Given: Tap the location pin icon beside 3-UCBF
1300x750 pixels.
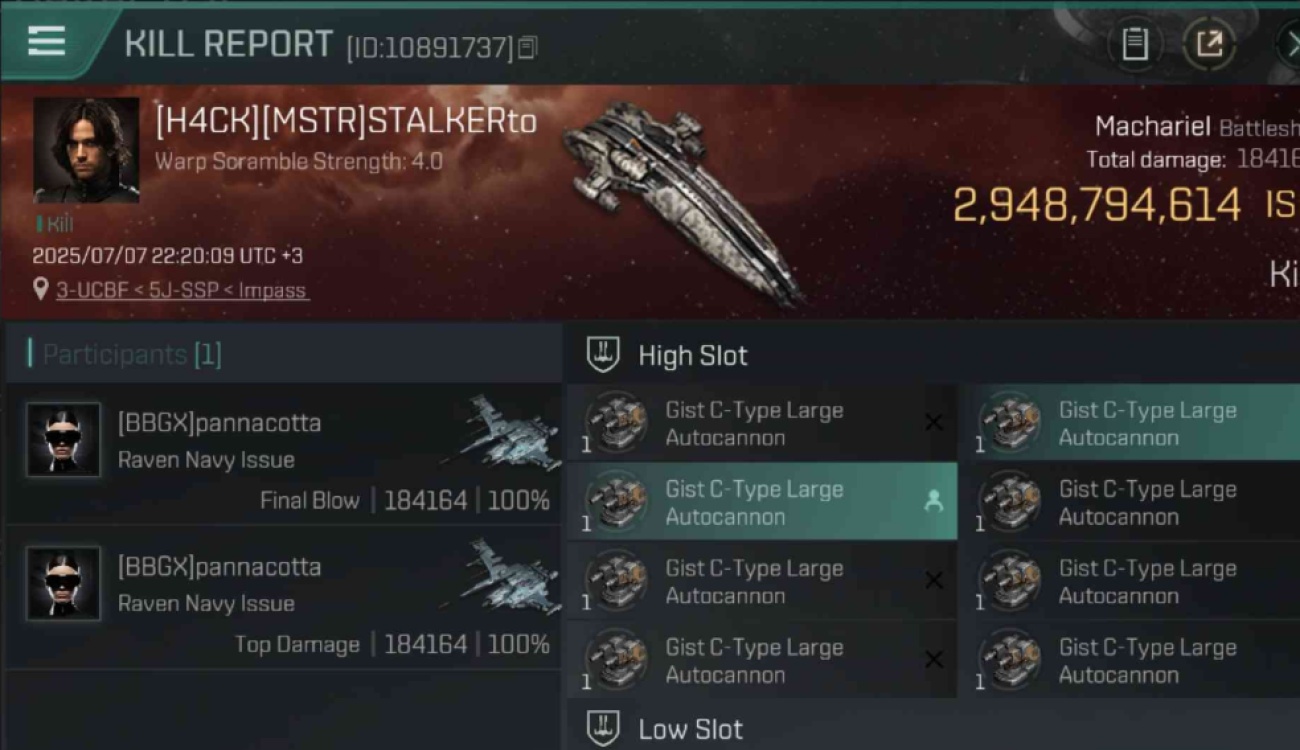Looking at the screenshot, I should click(x=41, y=290).
